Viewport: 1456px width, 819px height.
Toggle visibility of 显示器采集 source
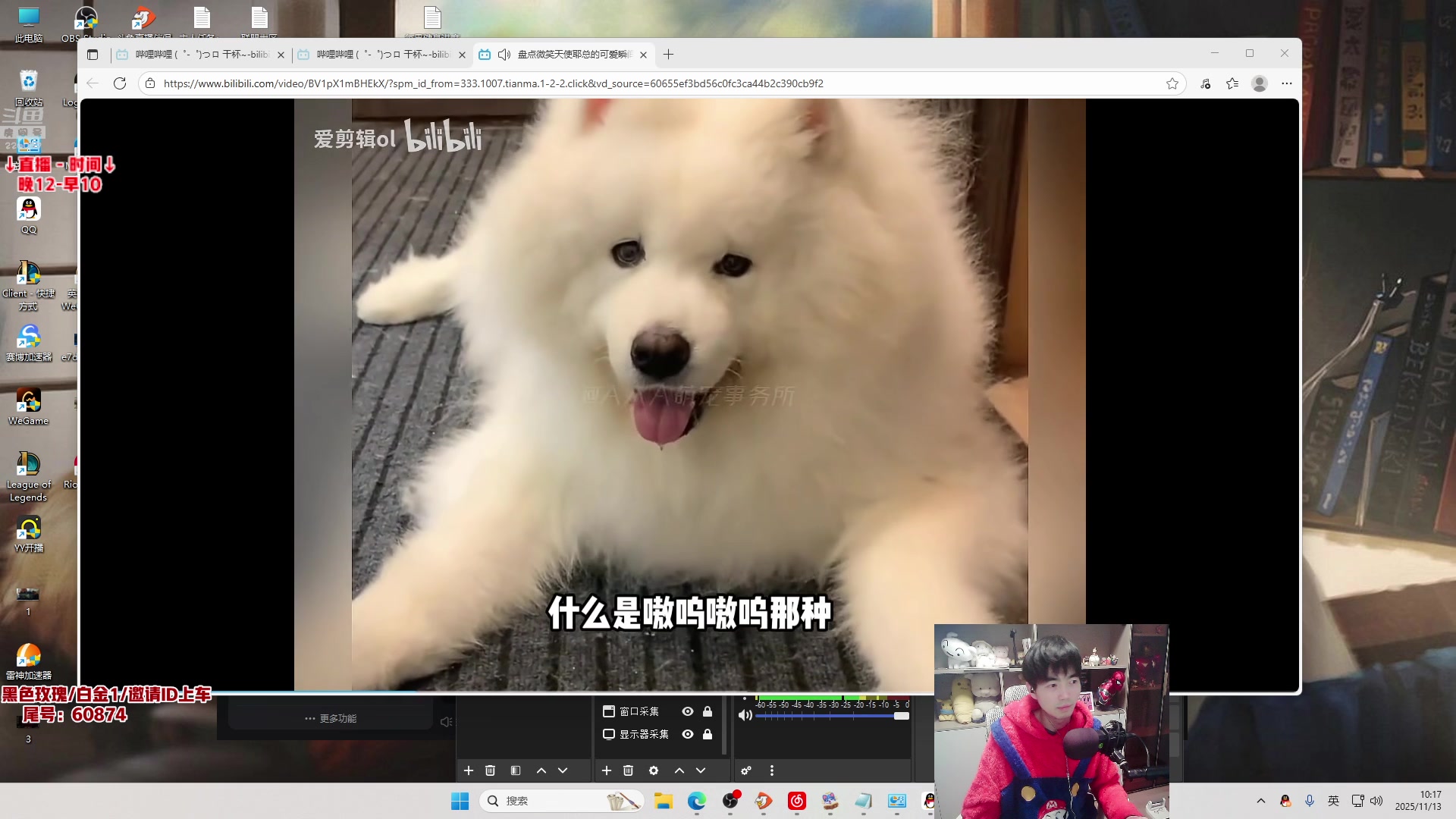[x=688, y=734]
